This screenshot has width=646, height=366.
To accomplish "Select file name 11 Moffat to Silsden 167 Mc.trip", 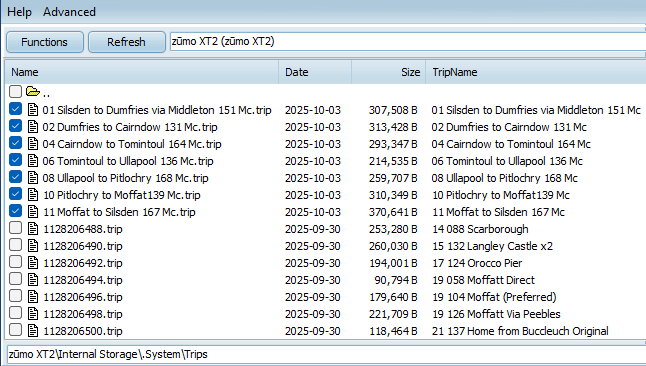I will pos(119,212).
